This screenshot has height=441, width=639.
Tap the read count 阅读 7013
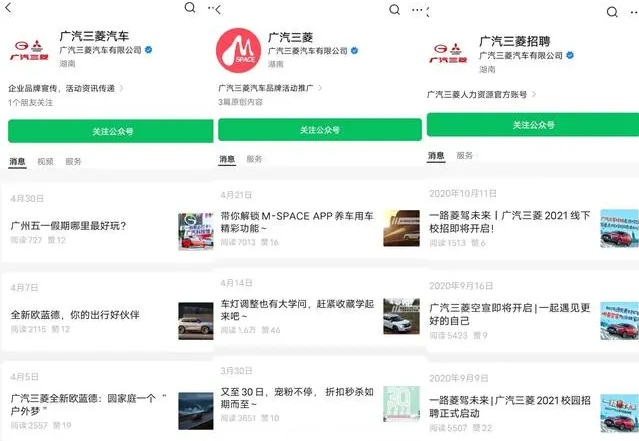click(238, 242)
